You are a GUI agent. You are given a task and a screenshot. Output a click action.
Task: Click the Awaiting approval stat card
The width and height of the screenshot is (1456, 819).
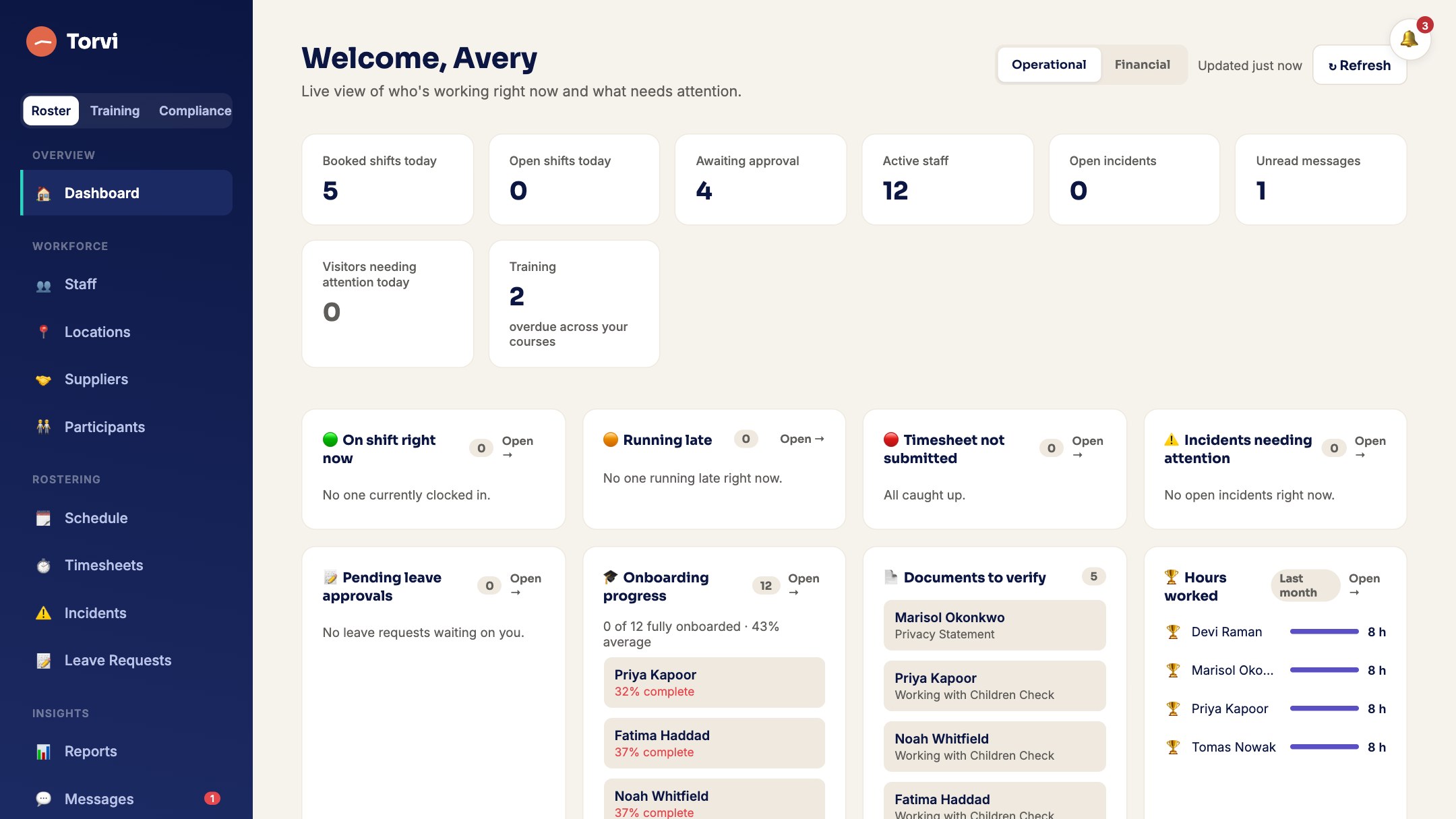760,179
